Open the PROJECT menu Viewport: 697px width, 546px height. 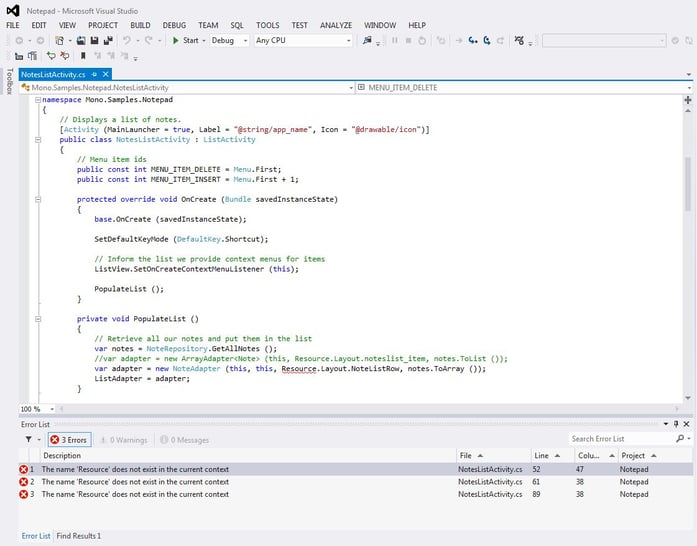[x=103, y=25]
